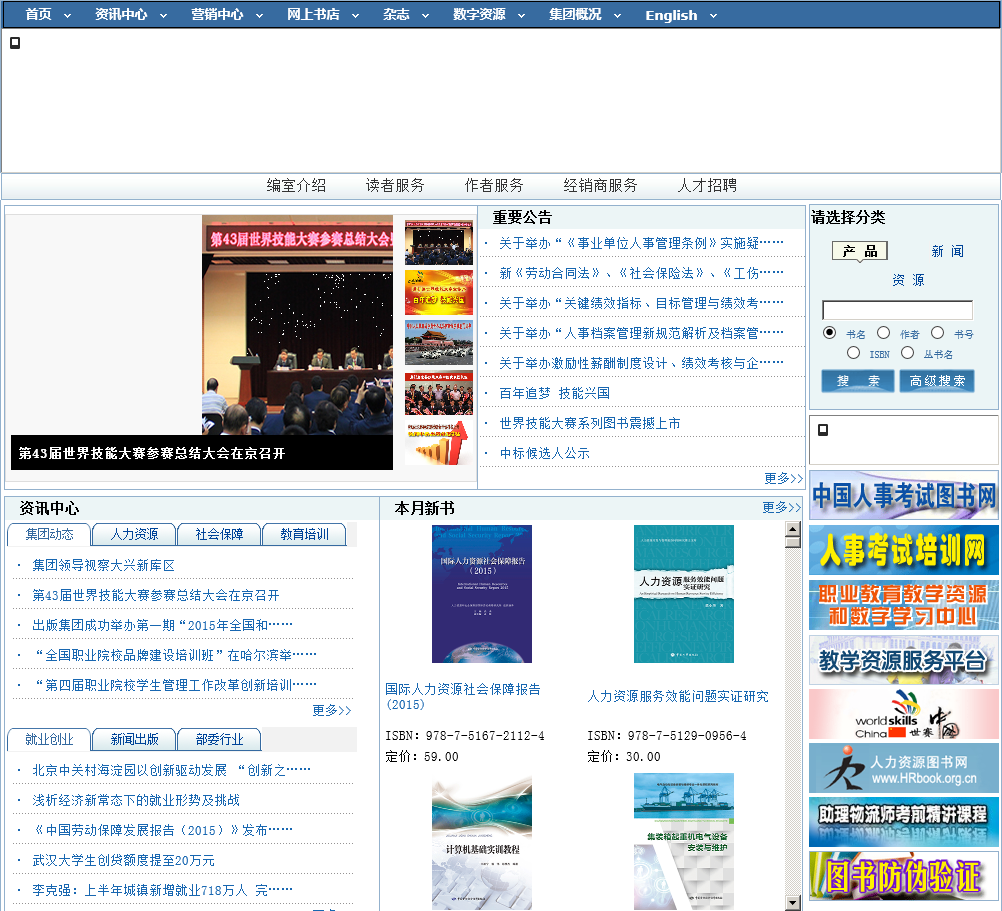Open the 人力资源服务效能问题实证研究 book cover
The image size is (1002, 911).
point(684,593)
